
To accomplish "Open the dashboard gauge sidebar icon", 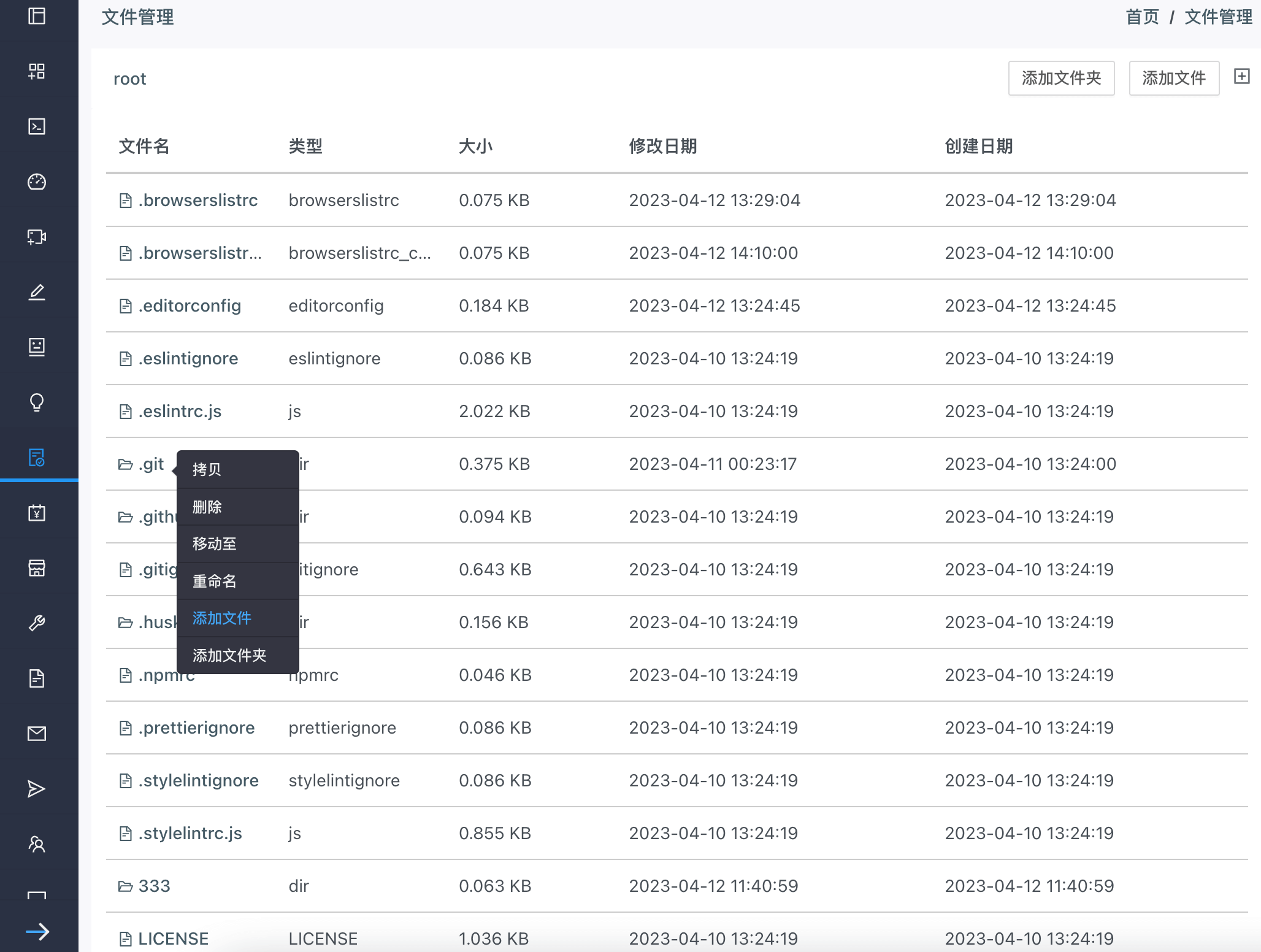I will coord(37,182).
